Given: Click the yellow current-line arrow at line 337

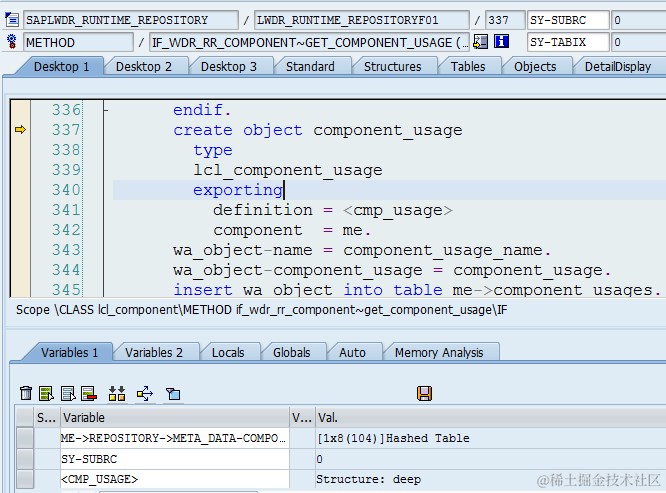Looking at the screenshot, I should point(20,130).
